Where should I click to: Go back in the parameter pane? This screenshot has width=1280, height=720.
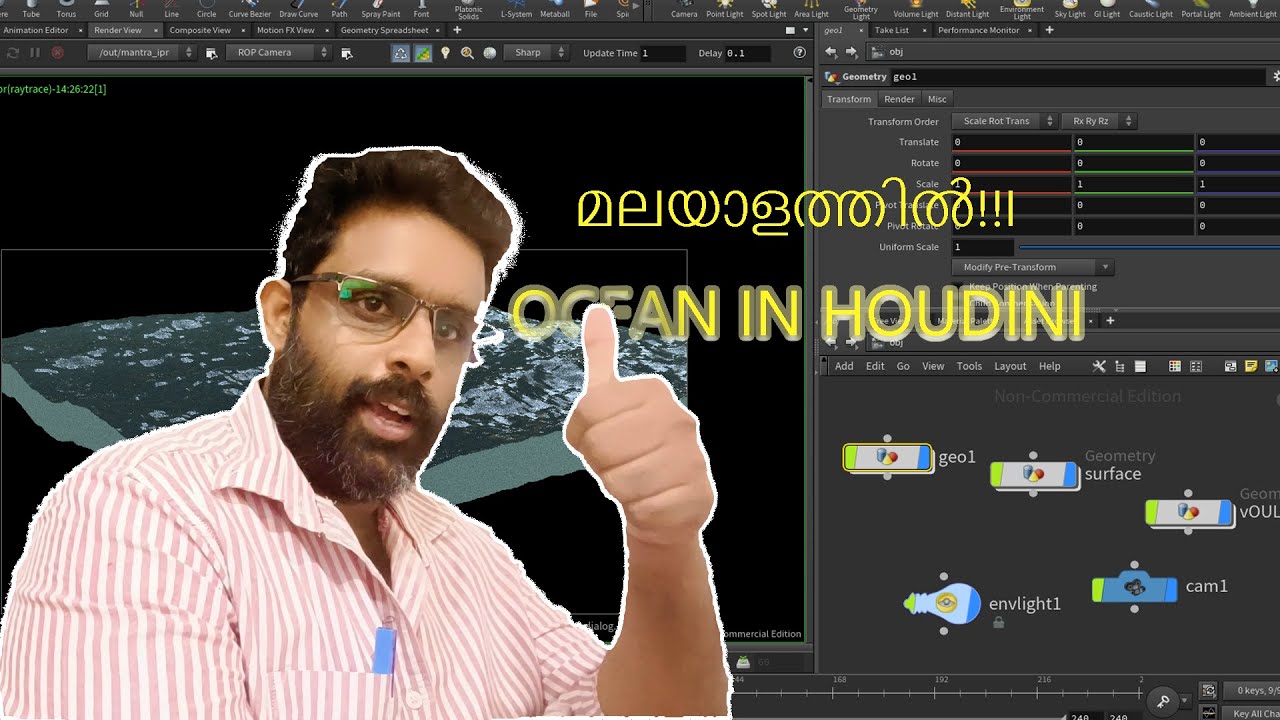(831, 52)
